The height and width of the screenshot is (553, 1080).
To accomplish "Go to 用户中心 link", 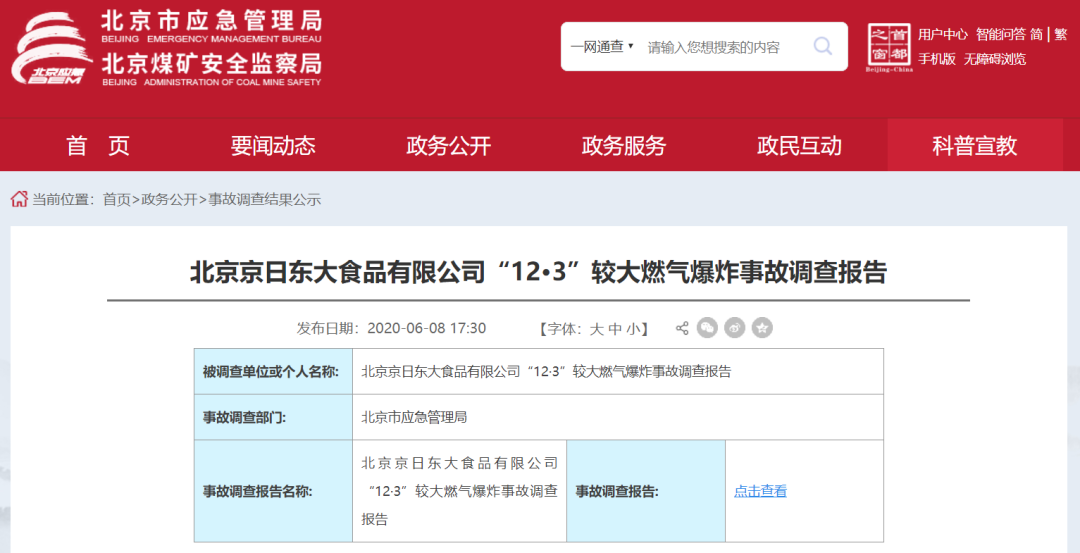I will pyautogui.click(x=943, y=34).
